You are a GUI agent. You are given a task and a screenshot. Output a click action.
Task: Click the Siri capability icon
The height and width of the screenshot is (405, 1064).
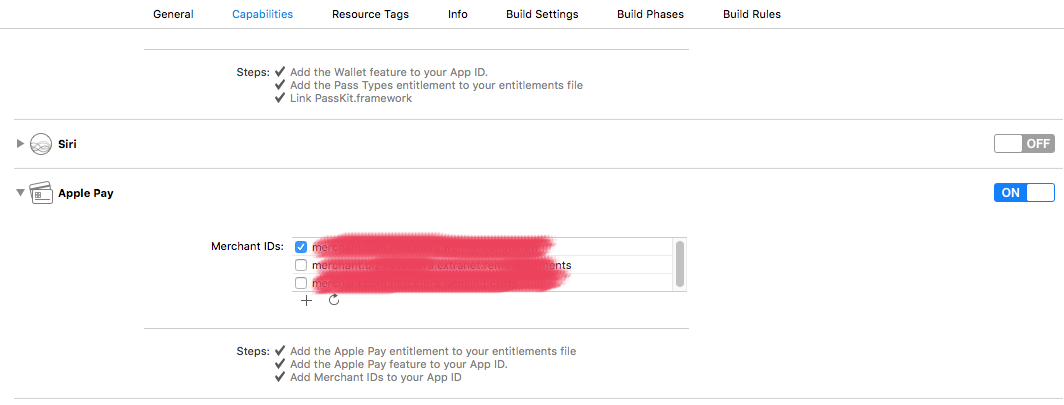pyautogui.click(x=41, y=144)
